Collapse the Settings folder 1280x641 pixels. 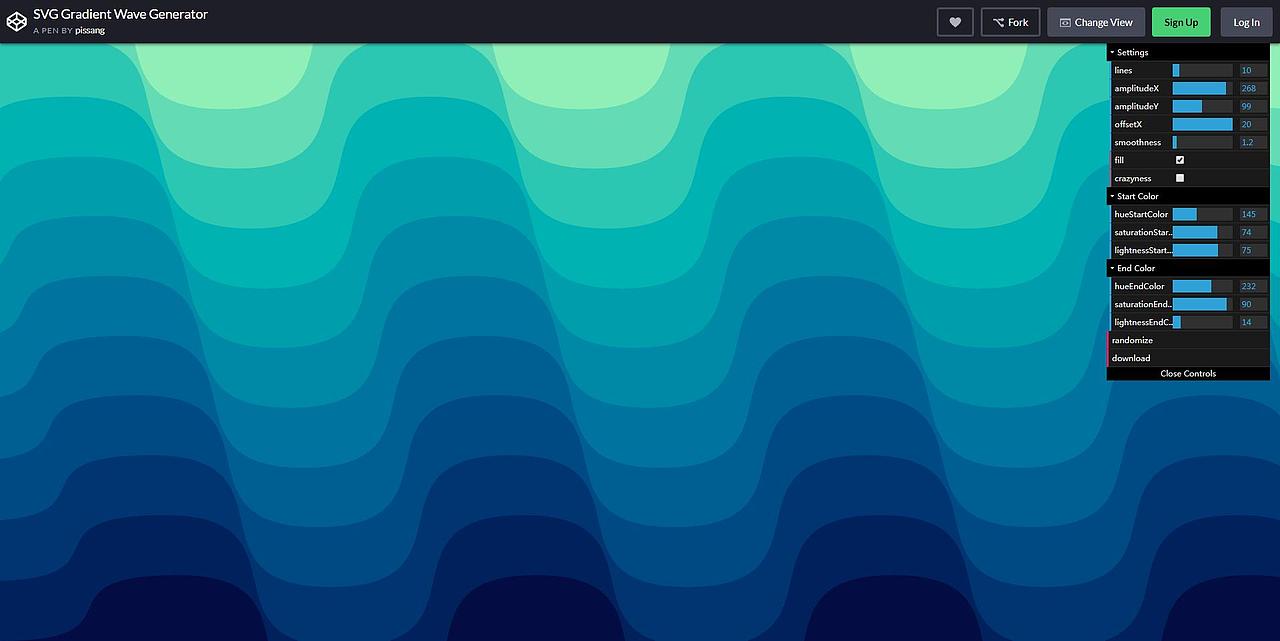point(1130,52)
